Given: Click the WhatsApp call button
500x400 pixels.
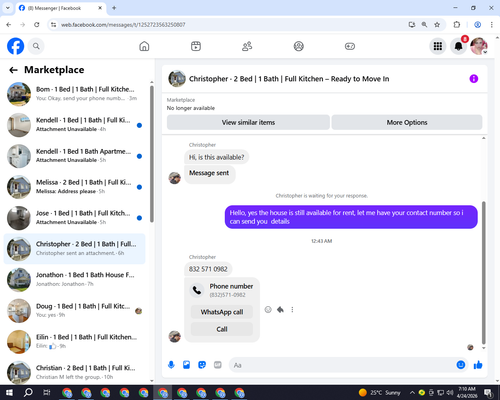Looking at the screenshot, I should coord(222,312).
